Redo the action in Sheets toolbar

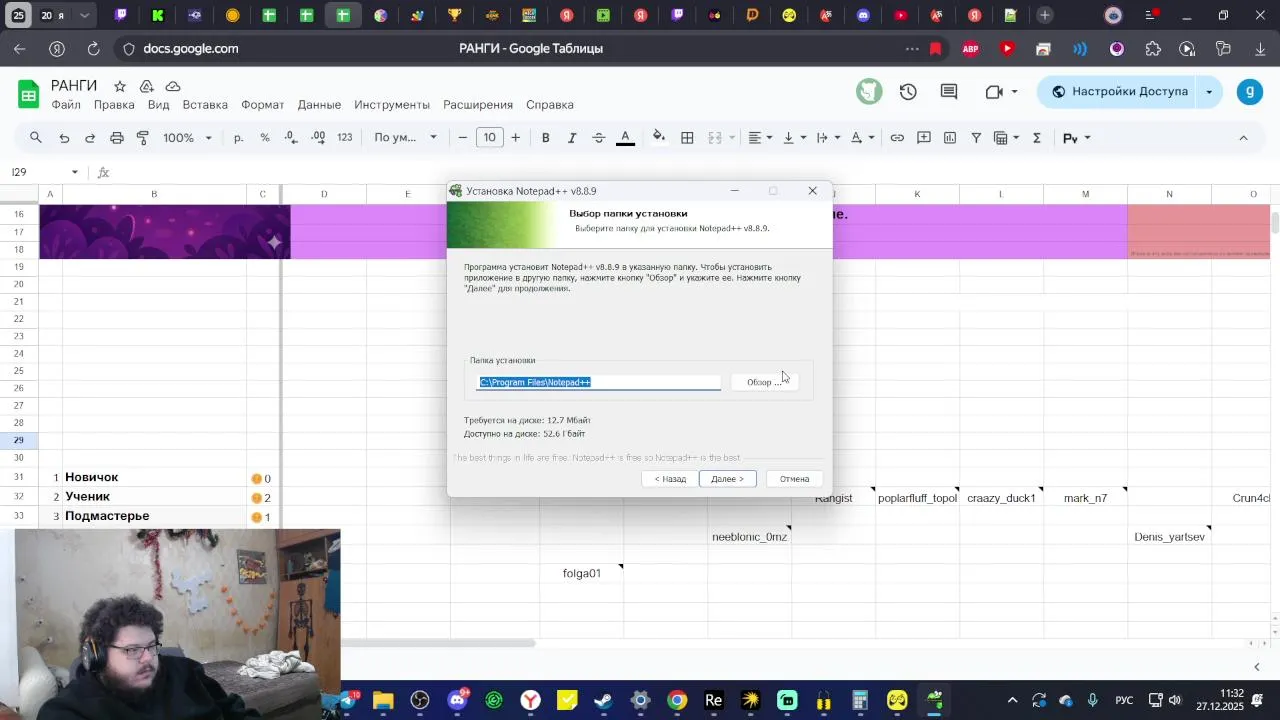pos(90,138)
